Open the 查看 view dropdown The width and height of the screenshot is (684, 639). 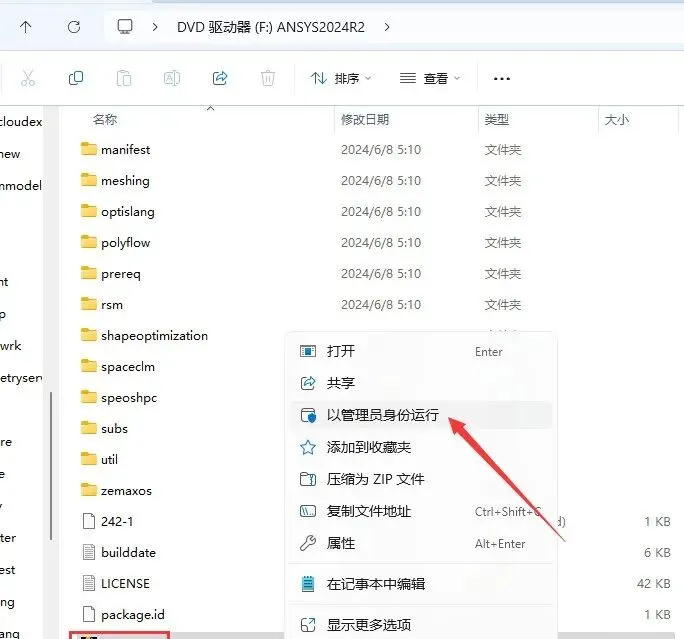(x=430, y=79)
